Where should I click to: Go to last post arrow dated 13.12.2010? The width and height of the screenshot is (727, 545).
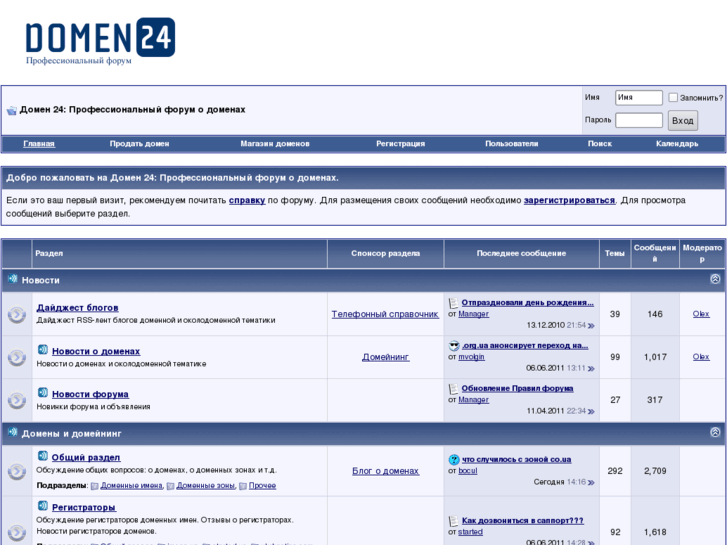pos(591,326)
